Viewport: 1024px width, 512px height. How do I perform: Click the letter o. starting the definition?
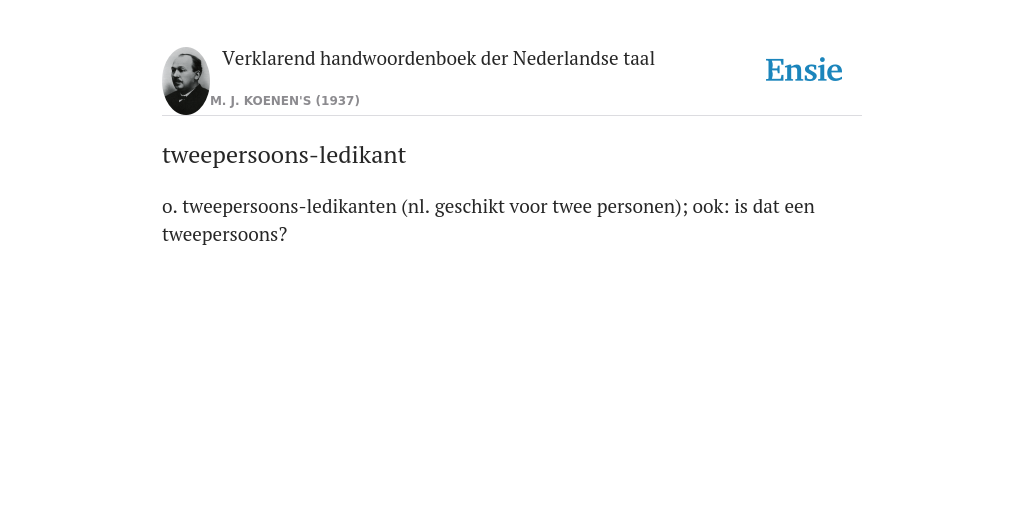point(170,207)
